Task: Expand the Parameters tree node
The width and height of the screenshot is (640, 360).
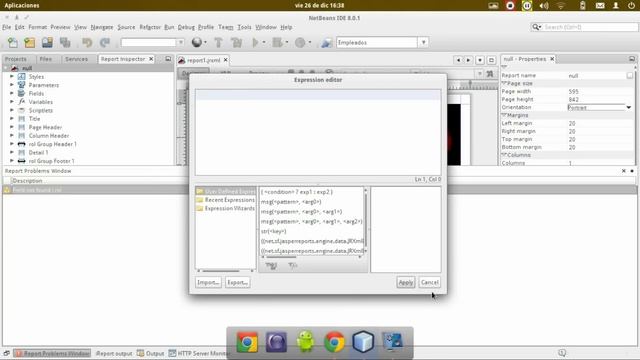Action: point(12,85)
